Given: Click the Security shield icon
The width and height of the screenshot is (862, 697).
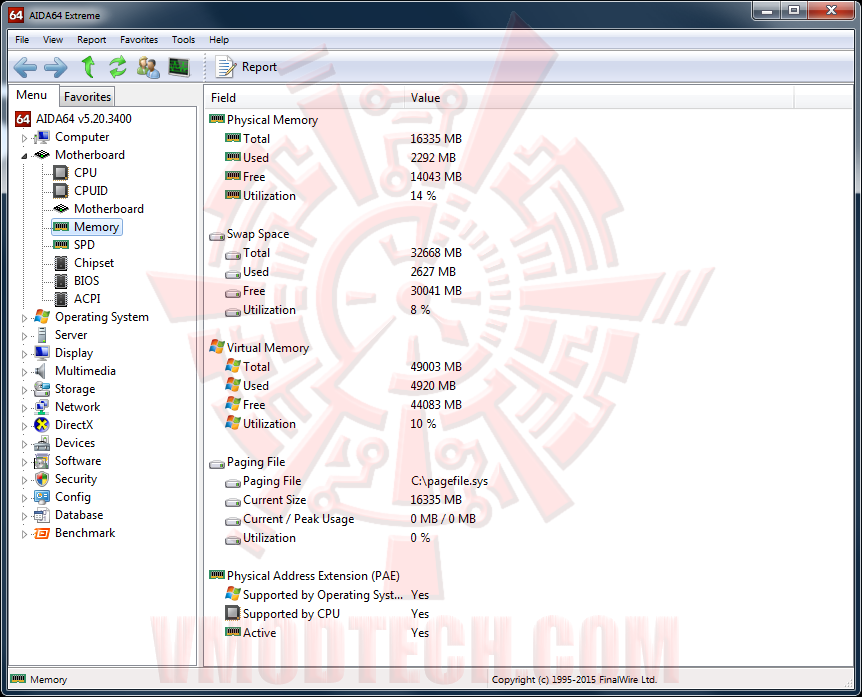Looking at the screenshot, I should pyautogui.click(x=42, y=479).
